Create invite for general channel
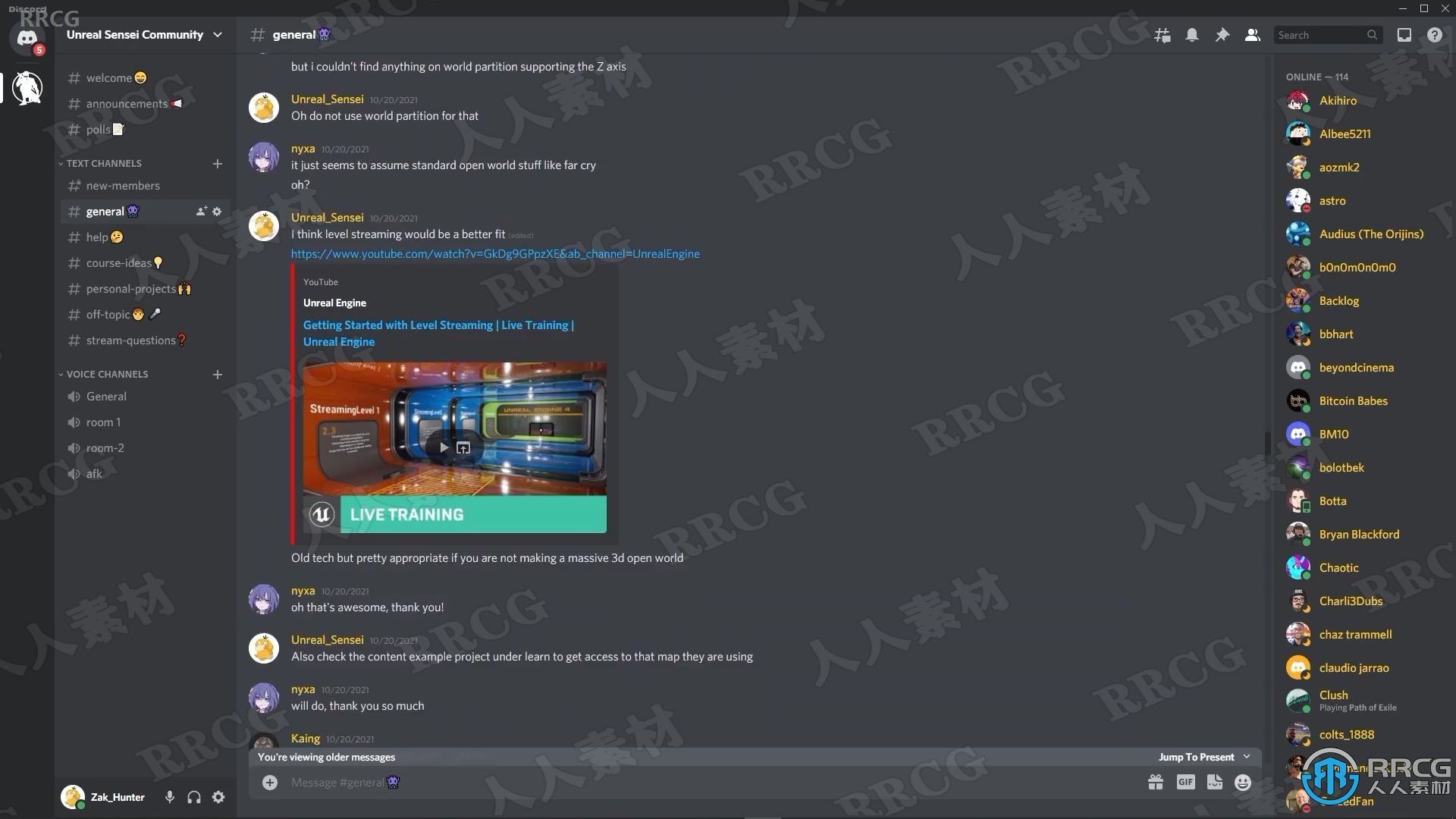 click(x=201, y=212)
